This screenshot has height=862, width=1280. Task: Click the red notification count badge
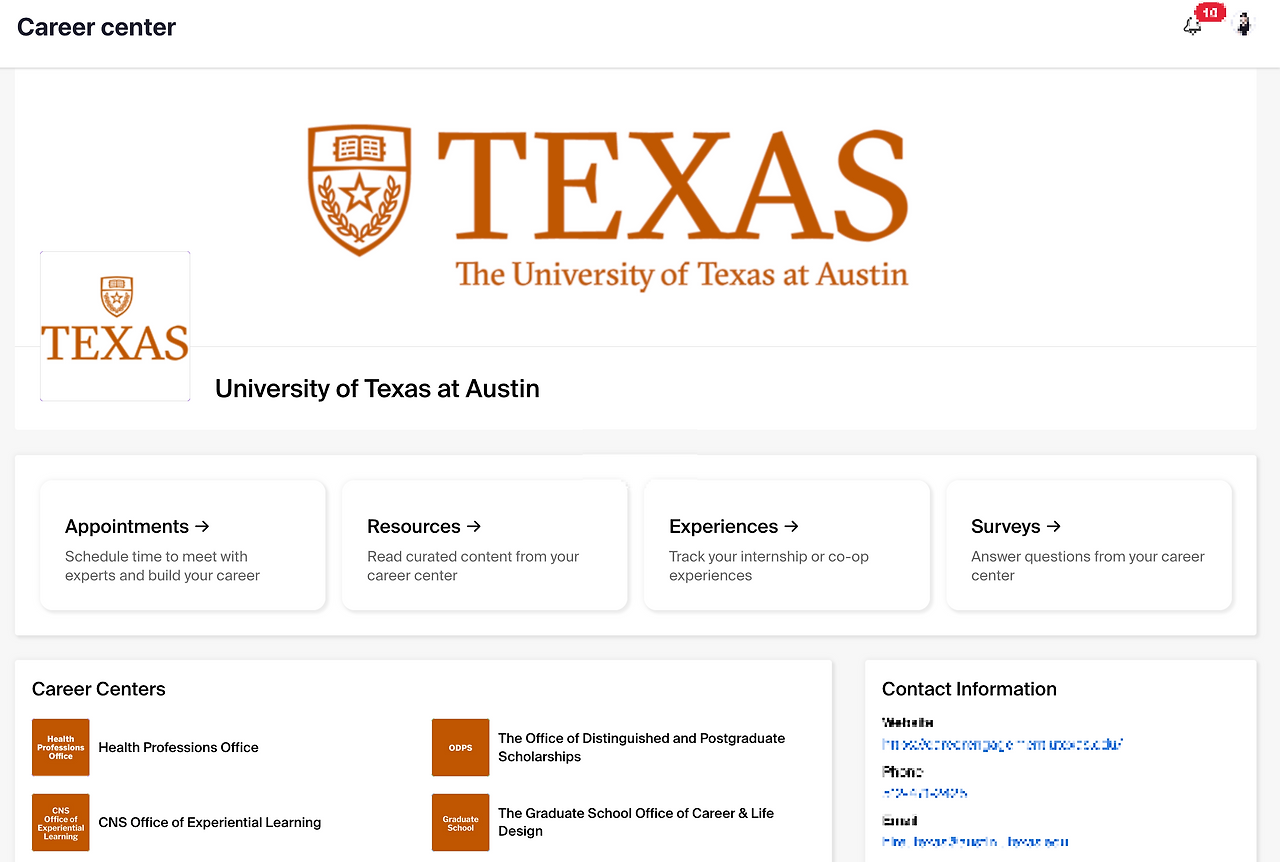[1210, 12]
